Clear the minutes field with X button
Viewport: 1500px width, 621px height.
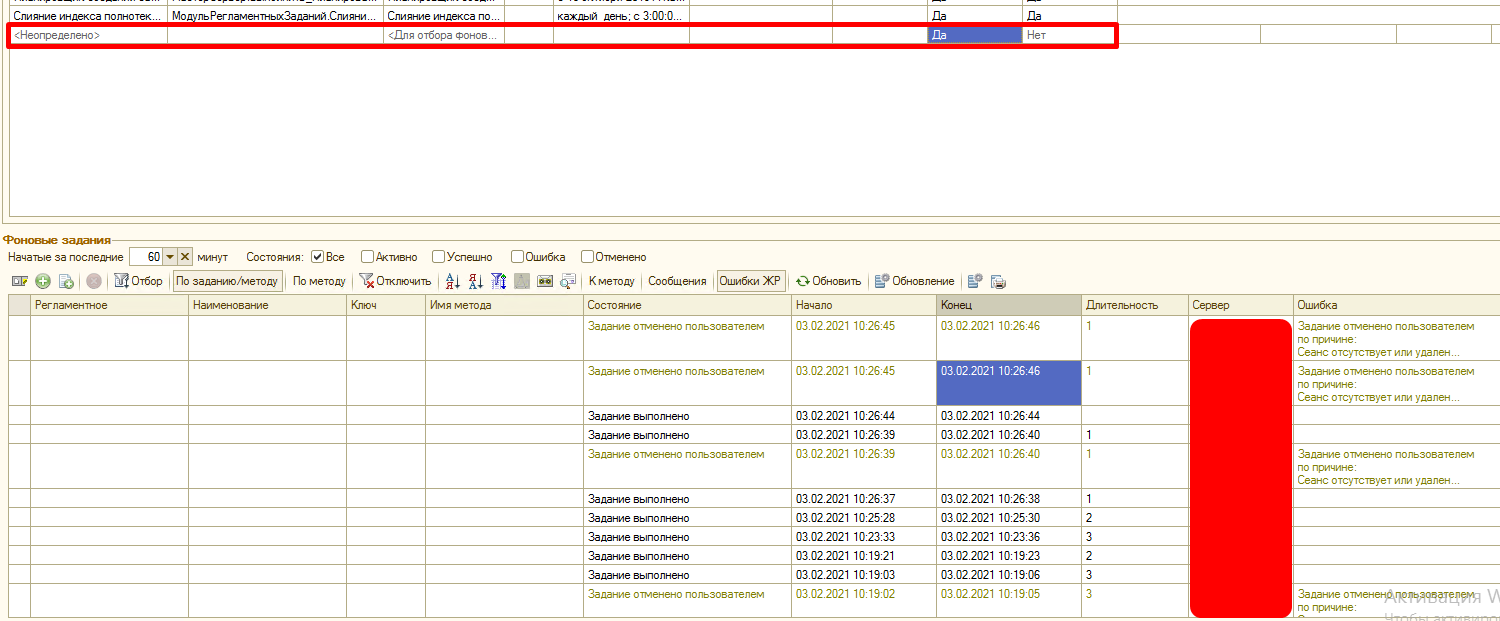pos(185,257)
